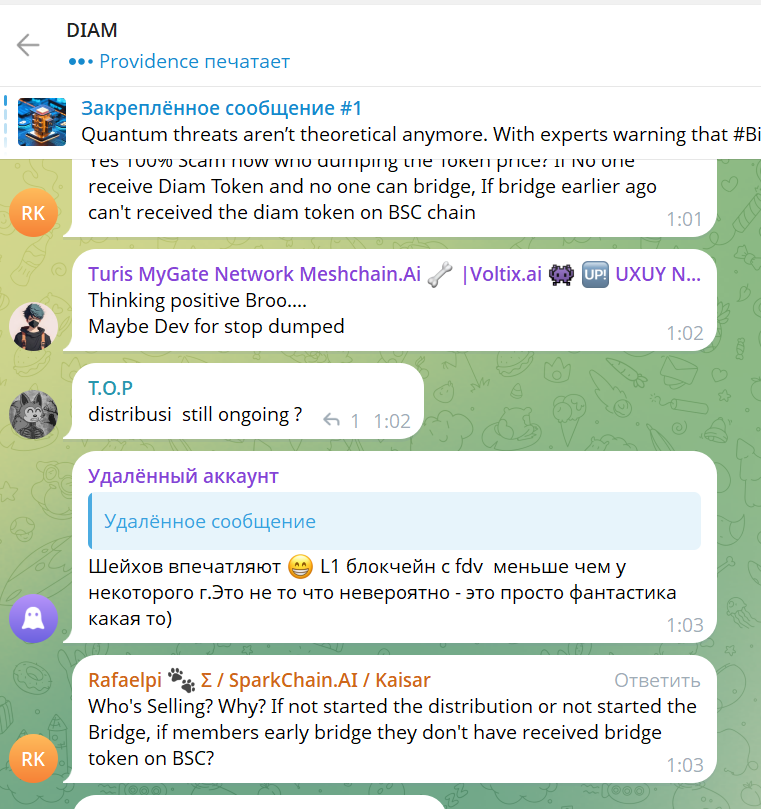The height and width of the screenshot is (809, 761).
Task: Select the 'Who's Selling? Why?' message
Action: click(395, 719)
